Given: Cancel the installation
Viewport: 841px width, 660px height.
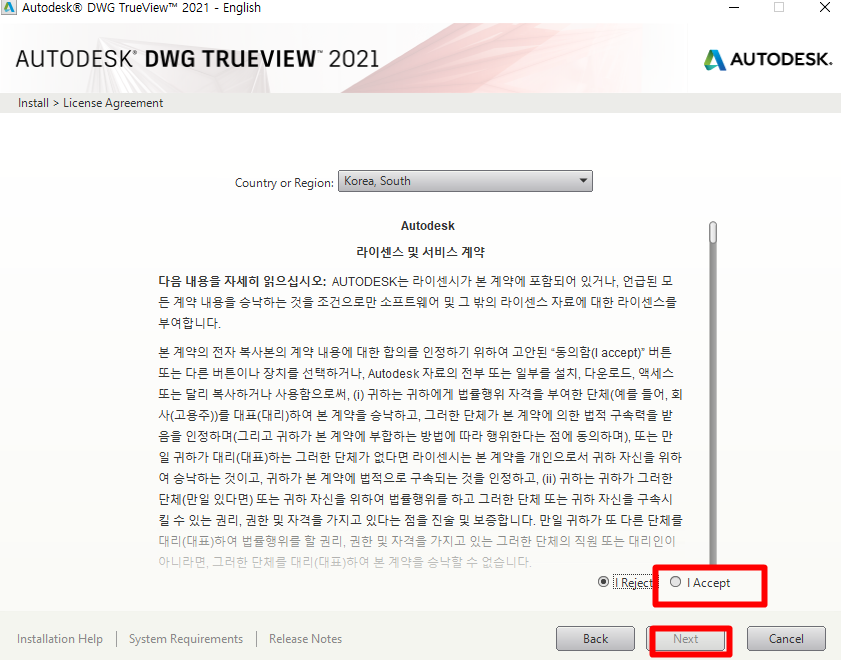Looking at the screenshot, I should [786, 639].
